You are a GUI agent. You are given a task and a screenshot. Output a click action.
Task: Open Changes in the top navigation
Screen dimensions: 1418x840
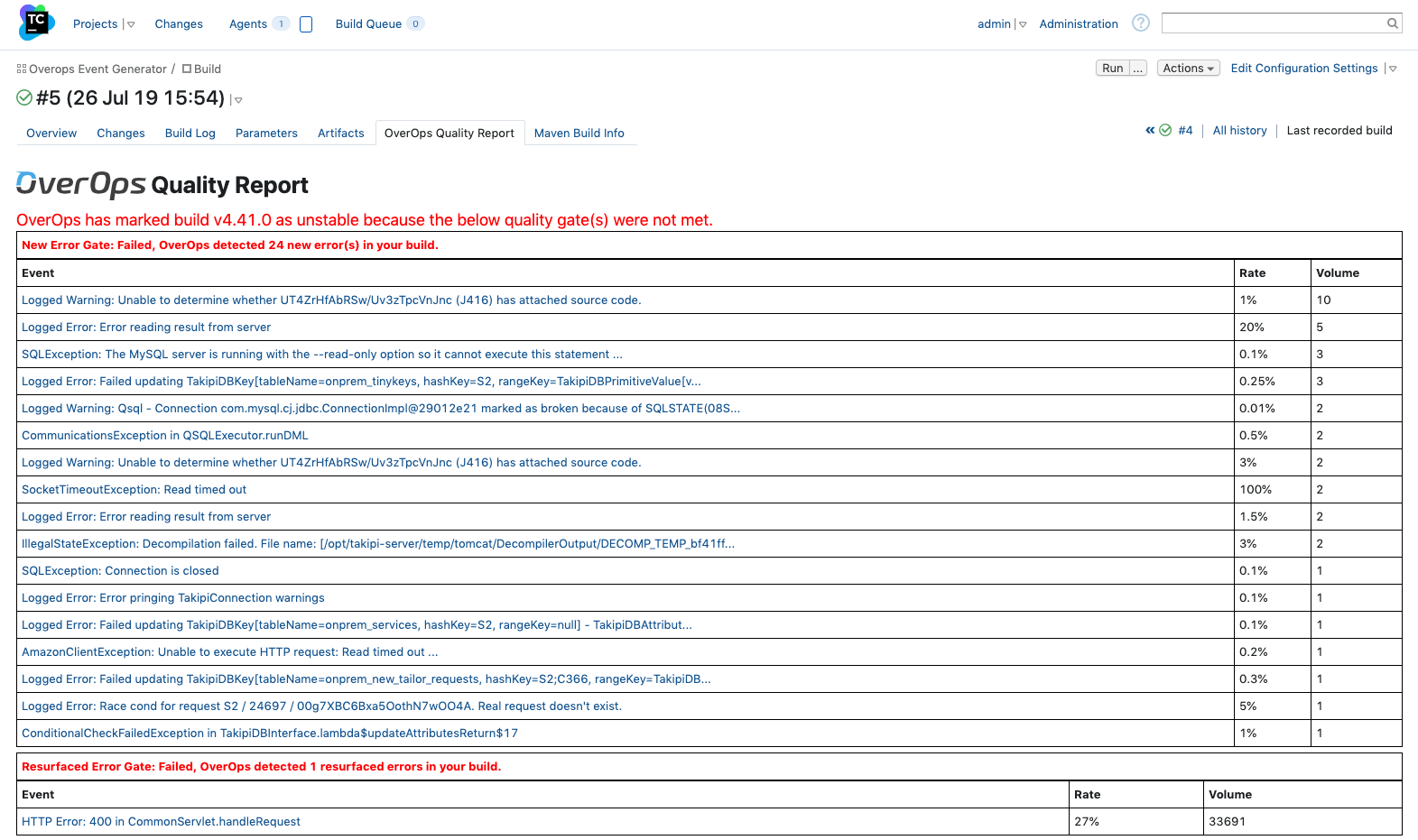(x=179, y=23)
